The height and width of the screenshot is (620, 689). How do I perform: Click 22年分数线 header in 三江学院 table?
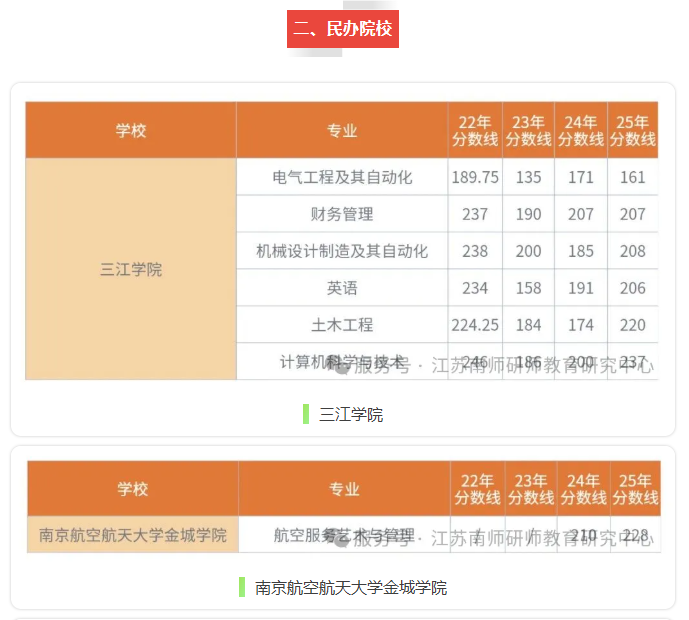(x=475, y=130)
